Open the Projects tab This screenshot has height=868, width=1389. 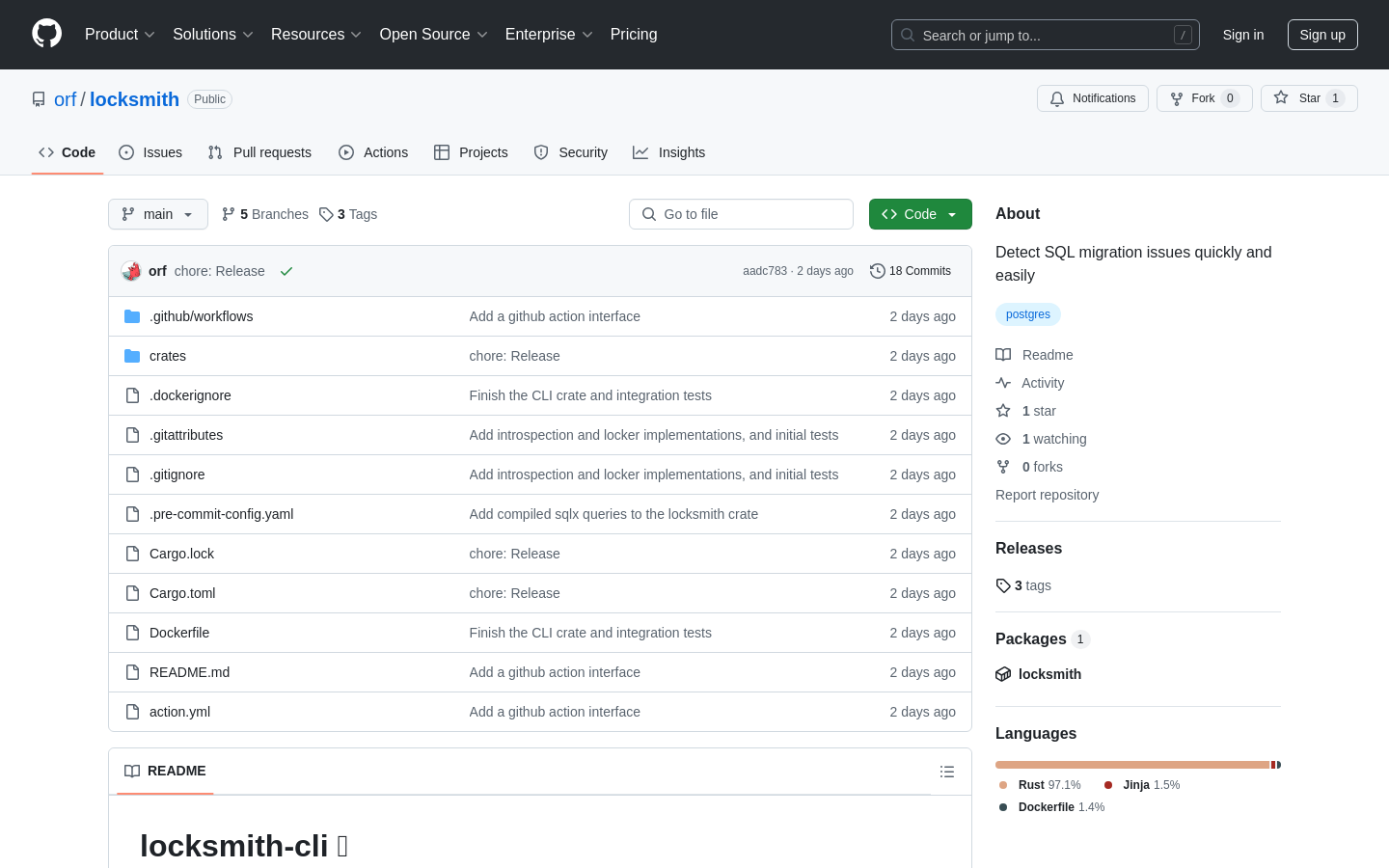[471, 152]
